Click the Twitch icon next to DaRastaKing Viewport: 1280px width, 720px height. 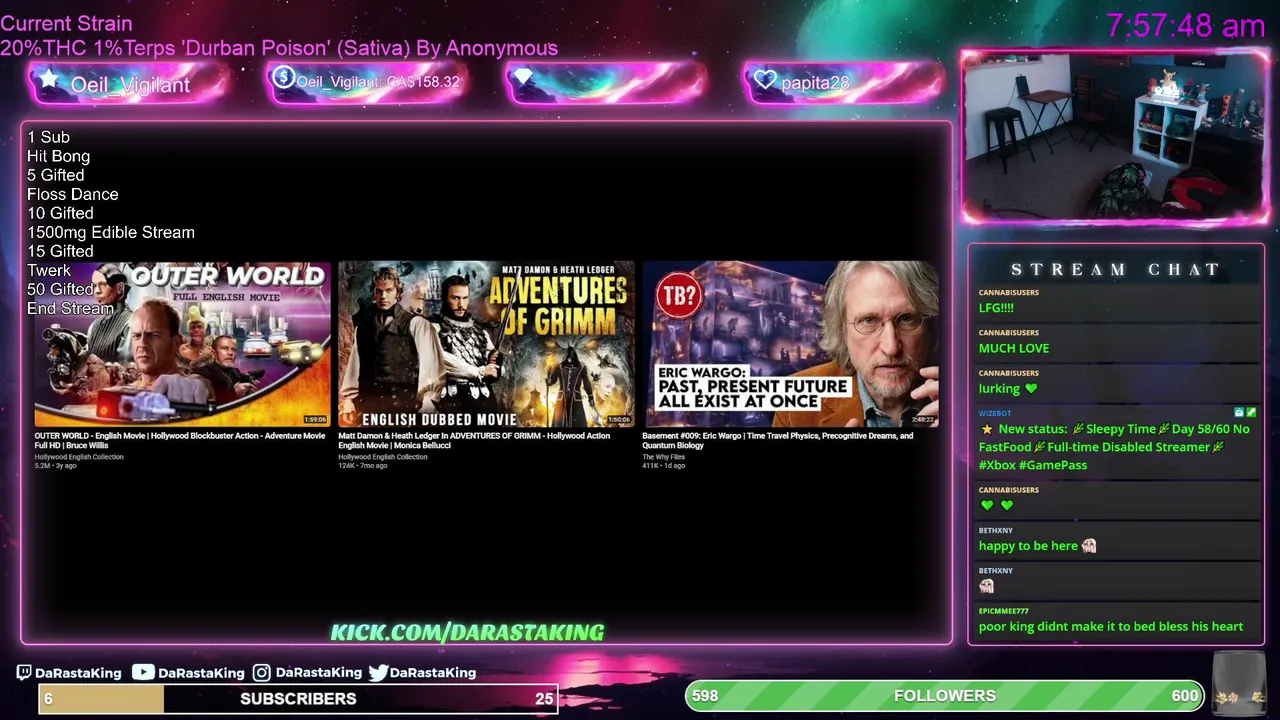(24, 673)
